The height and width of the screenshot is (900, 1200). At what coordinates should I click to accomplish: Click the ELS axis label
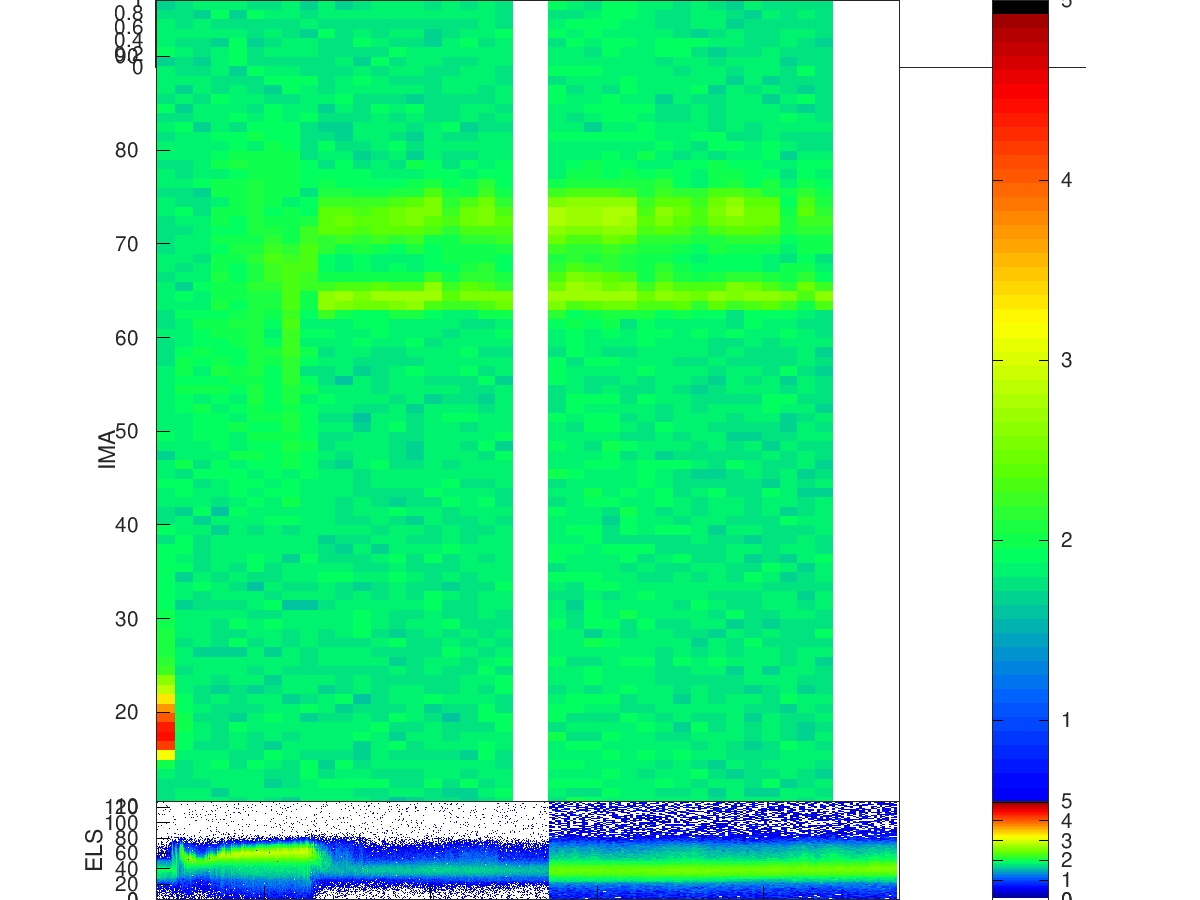95,850
